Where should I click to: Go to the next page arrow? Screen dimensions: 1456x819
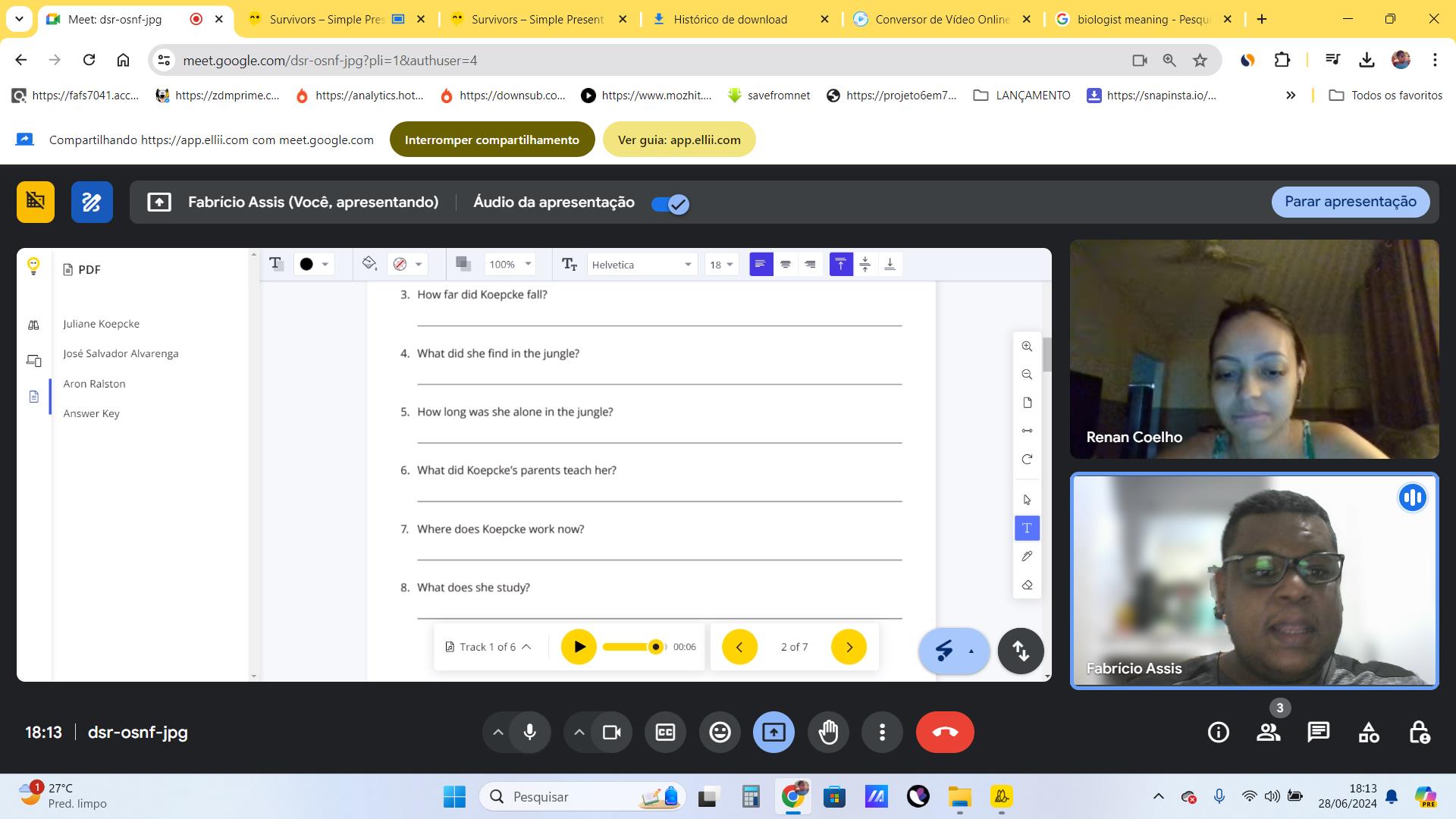849,647
